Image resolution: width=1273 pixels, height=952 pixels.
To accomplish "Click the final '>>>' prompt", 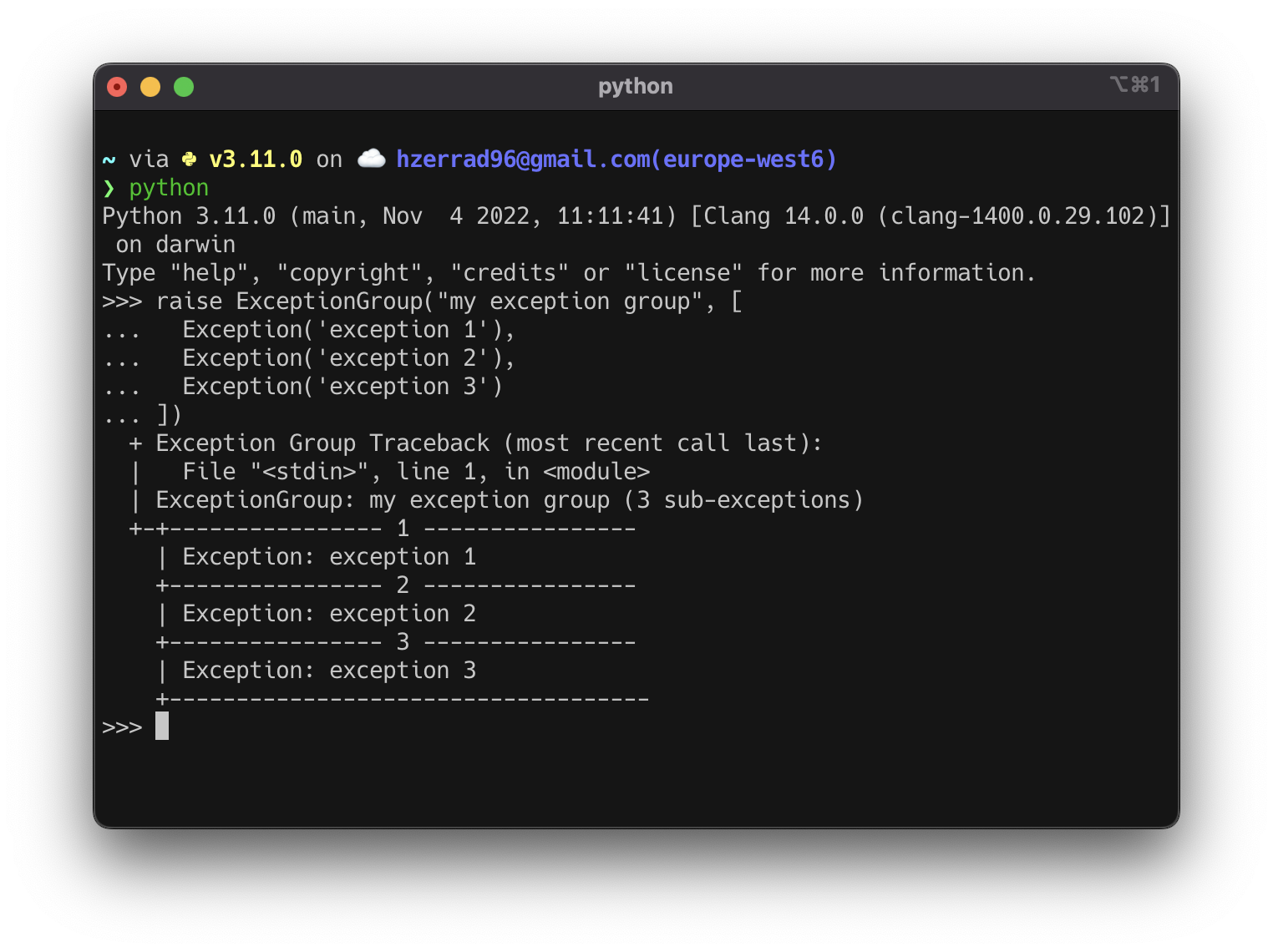I will pos(122,727).
